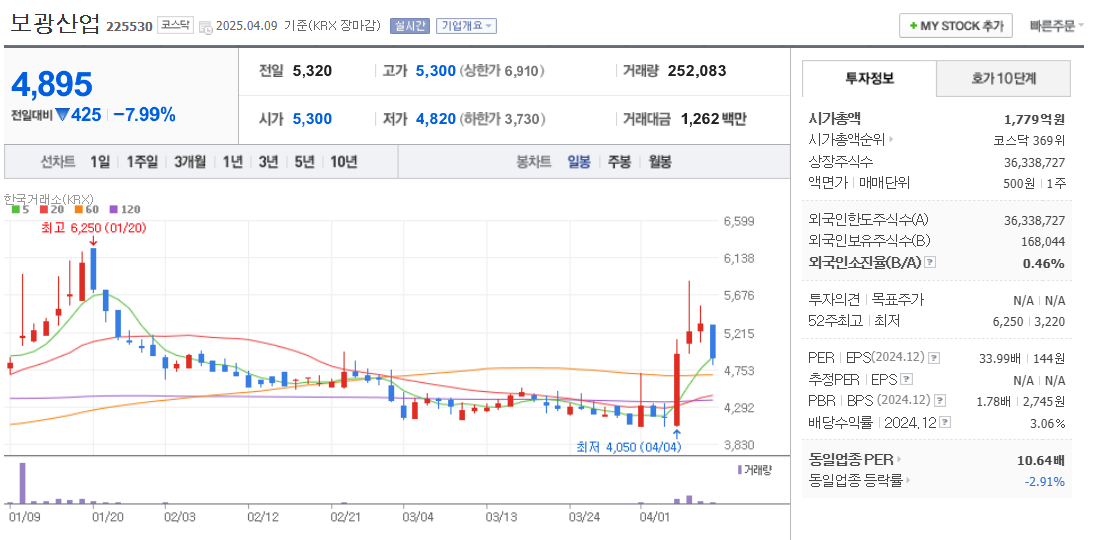Click the 외국인소진율 value 0.46%

[x=1044, y=263]
